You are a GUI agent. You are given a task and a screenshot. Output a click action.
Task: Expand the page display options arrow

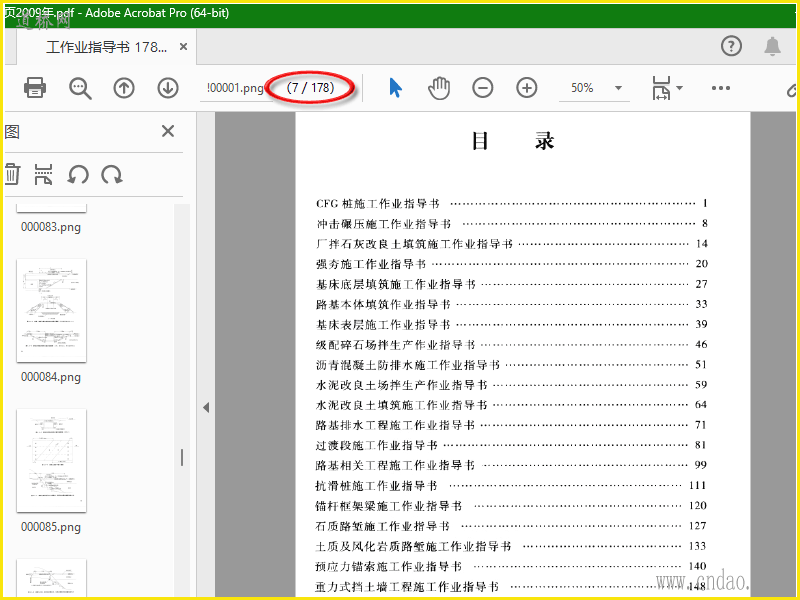pos(680,88)
